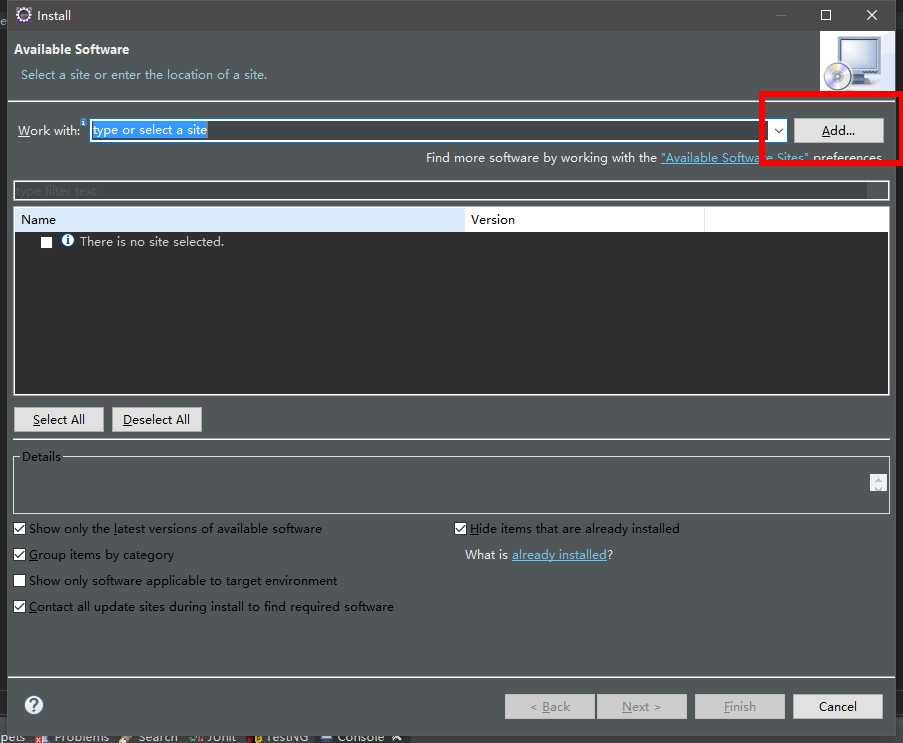Image resolution: width=903 pixels, height=743 pixels.
Task: Switch to Console tab in background window
Action: point(352,737)
